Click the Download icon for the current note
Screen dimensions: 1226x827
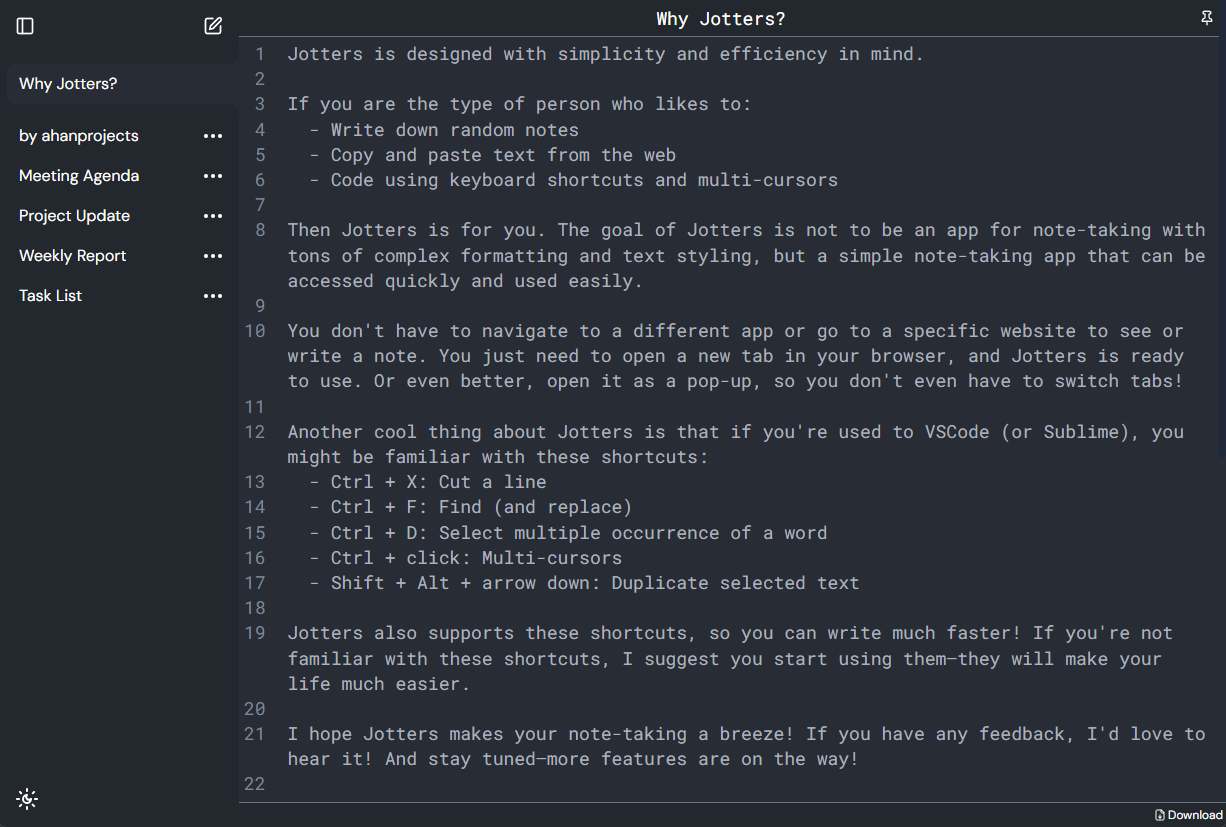[x=1188, y=814]
